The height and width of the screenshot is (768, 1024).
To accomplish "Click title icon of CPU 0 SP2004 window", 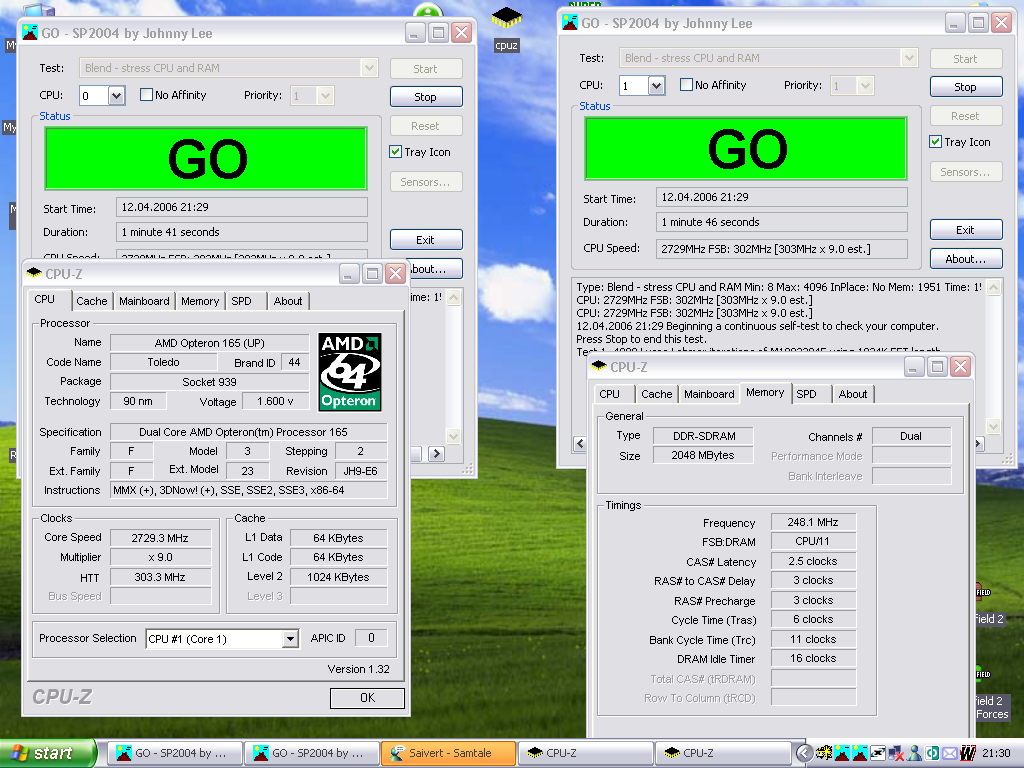I will click(30, 33).
